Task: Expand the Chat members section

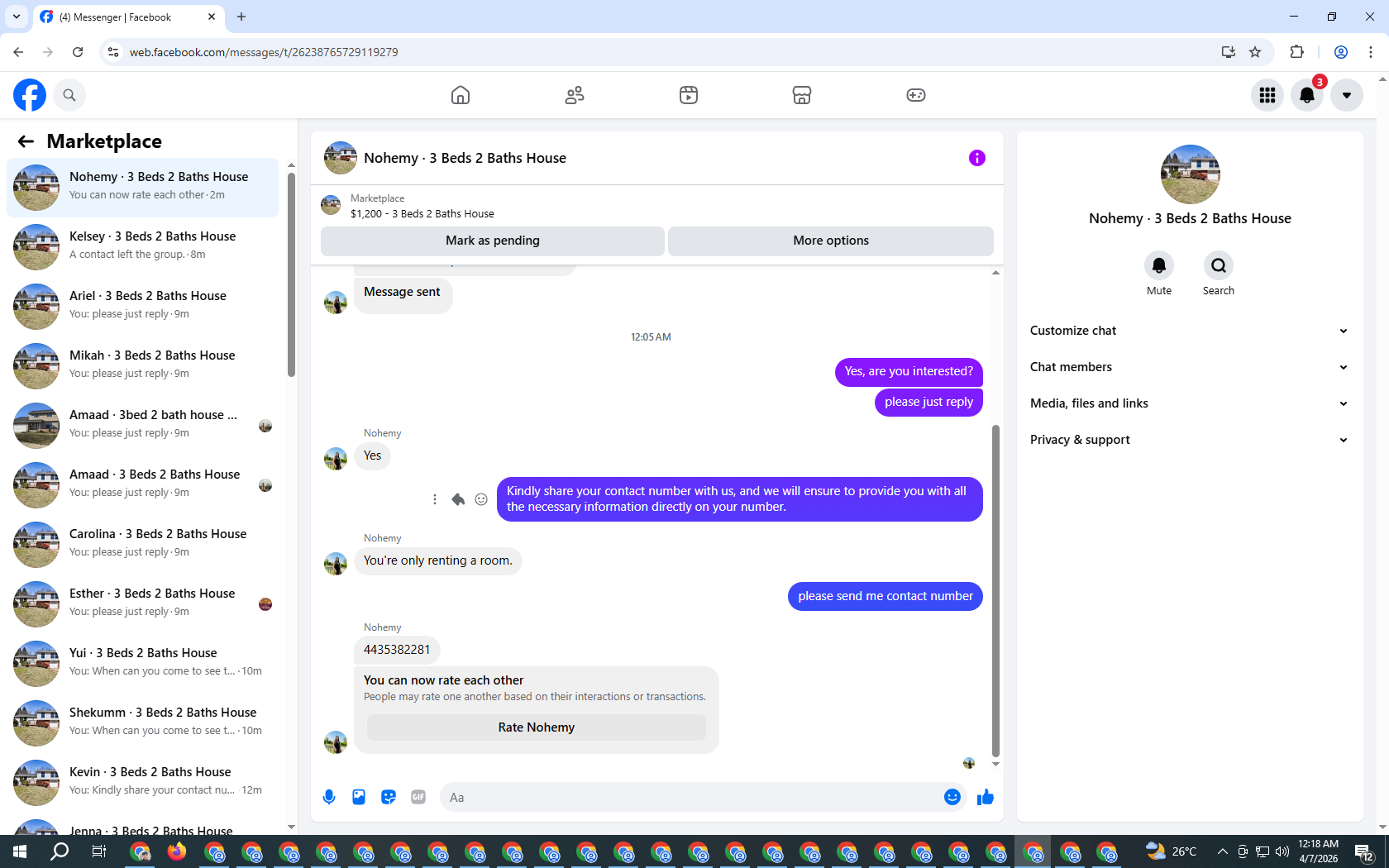Action: point(1189,367)
